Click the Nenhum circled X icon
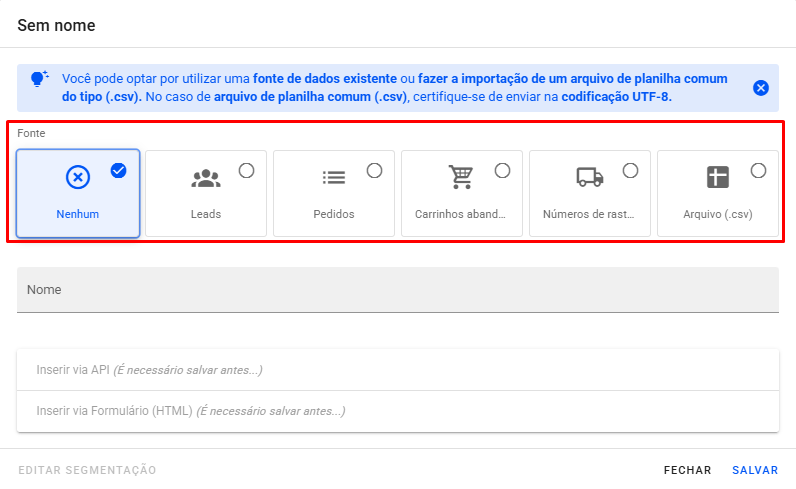 tap(78, 177)
